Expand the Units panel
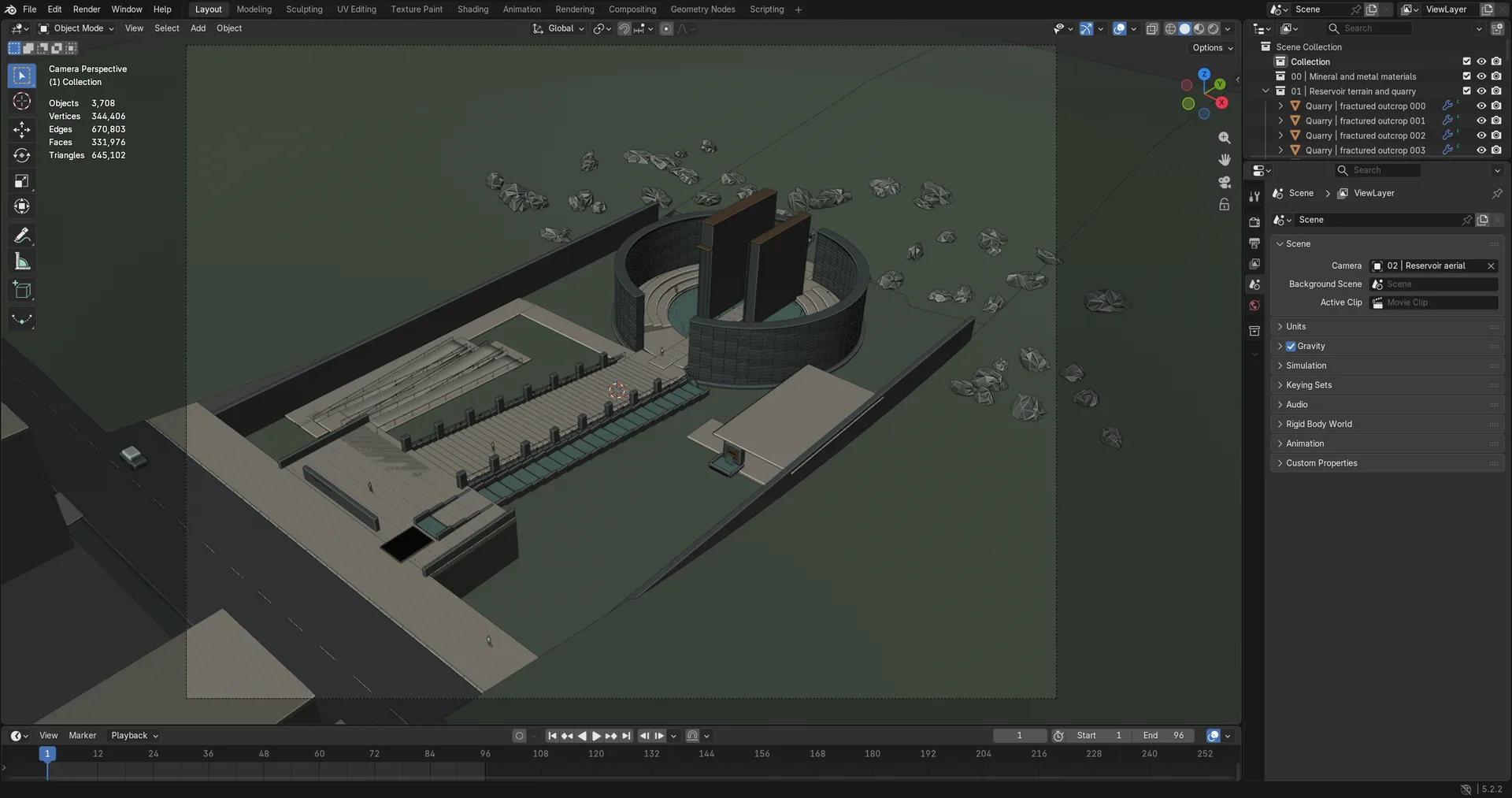 pos(1387,327)
